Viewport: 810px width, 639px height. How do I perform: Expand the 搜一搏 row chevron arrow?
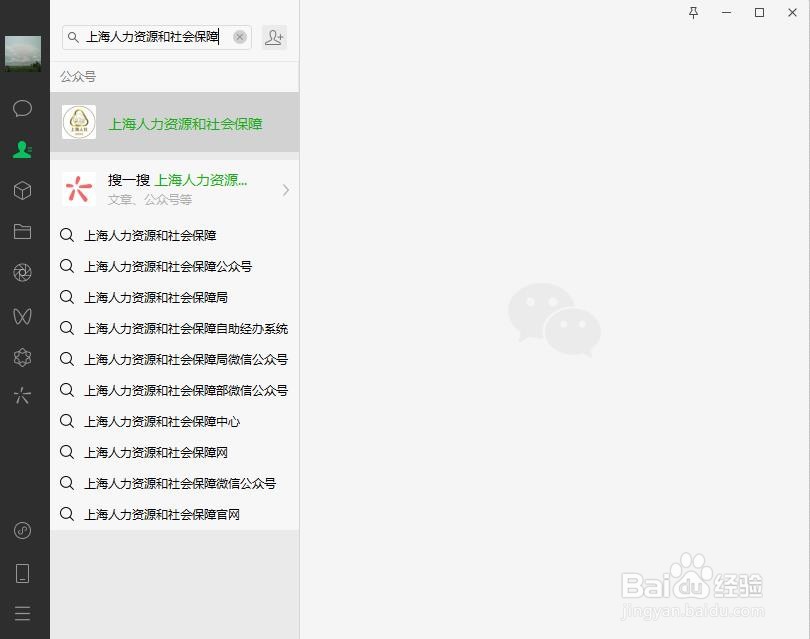[x=286, y=190]
